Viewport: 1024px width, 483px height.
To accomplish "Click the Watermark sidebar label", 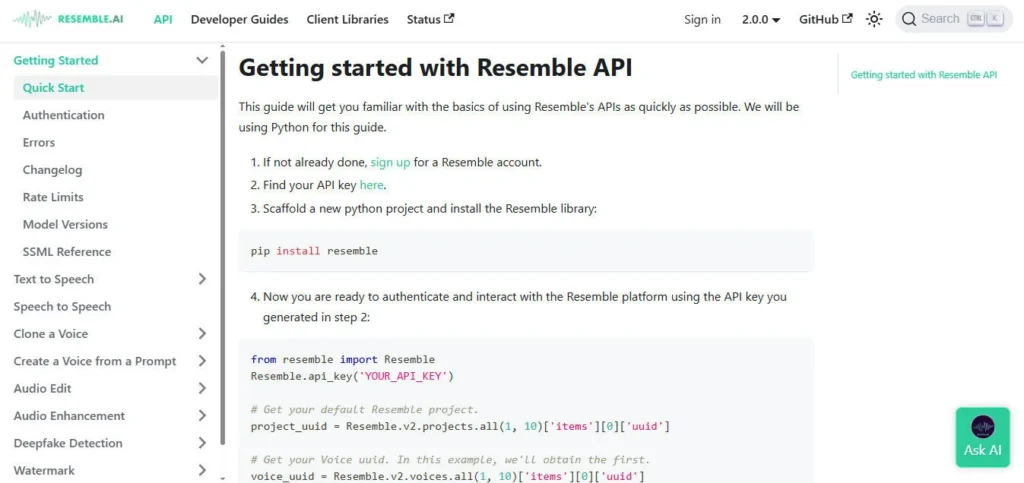I will 44,471.
